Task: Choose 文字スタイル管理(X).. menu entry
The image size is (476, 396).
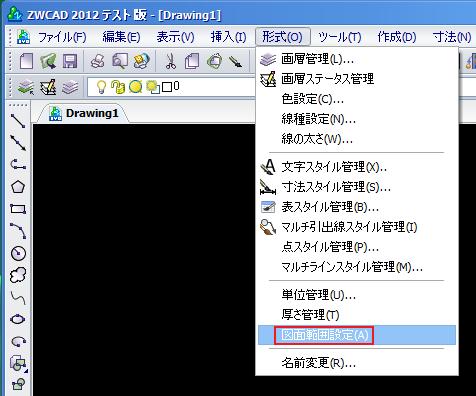Action: coord(357,167)
